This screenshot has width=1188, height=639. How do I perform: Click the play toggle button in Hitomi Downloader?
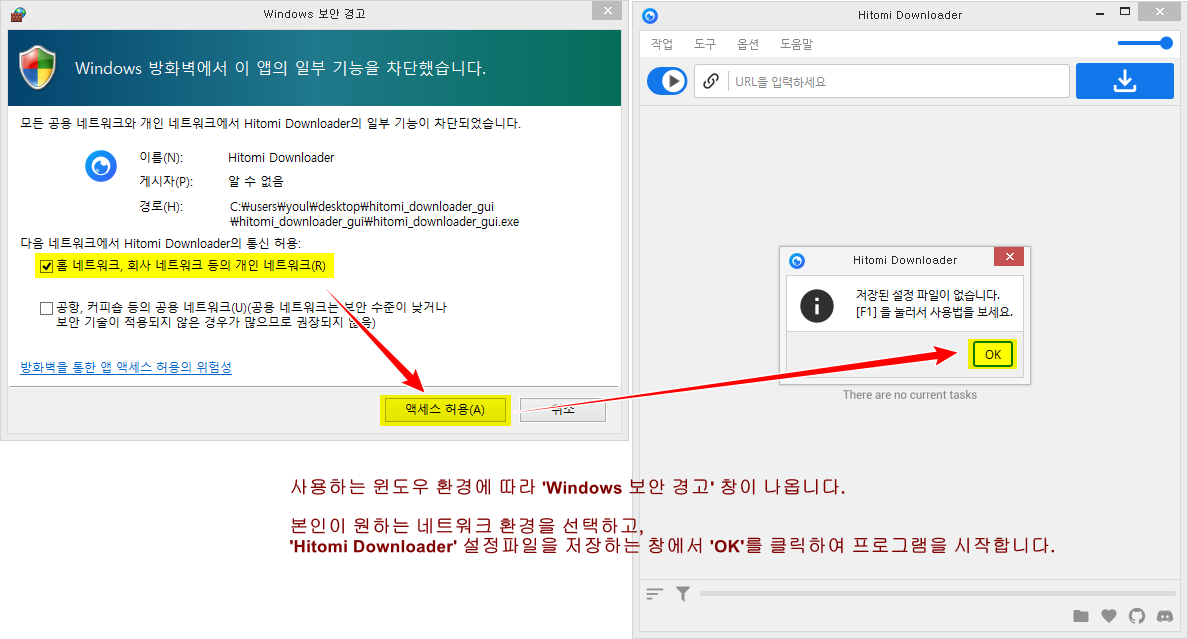[667, 81]
